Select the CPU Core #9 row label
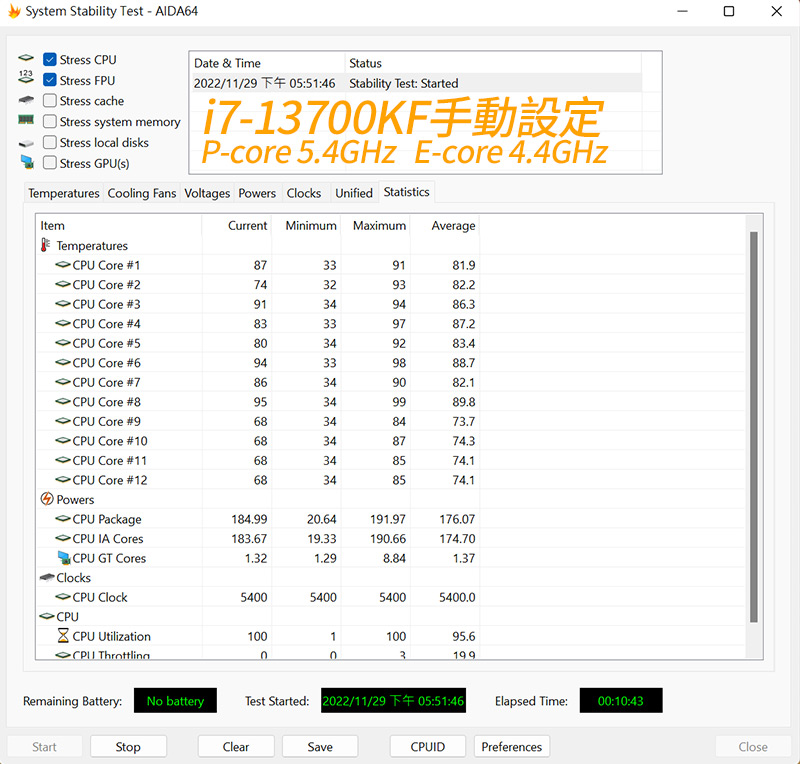800x764 pixels. coord(106,421)
